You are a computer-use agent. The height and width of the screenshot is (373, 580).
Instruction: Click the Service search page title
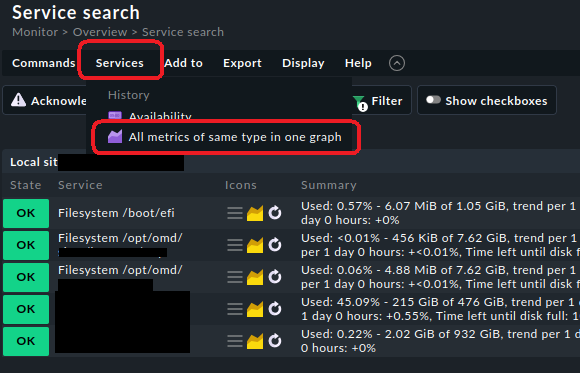click(76, 13)
